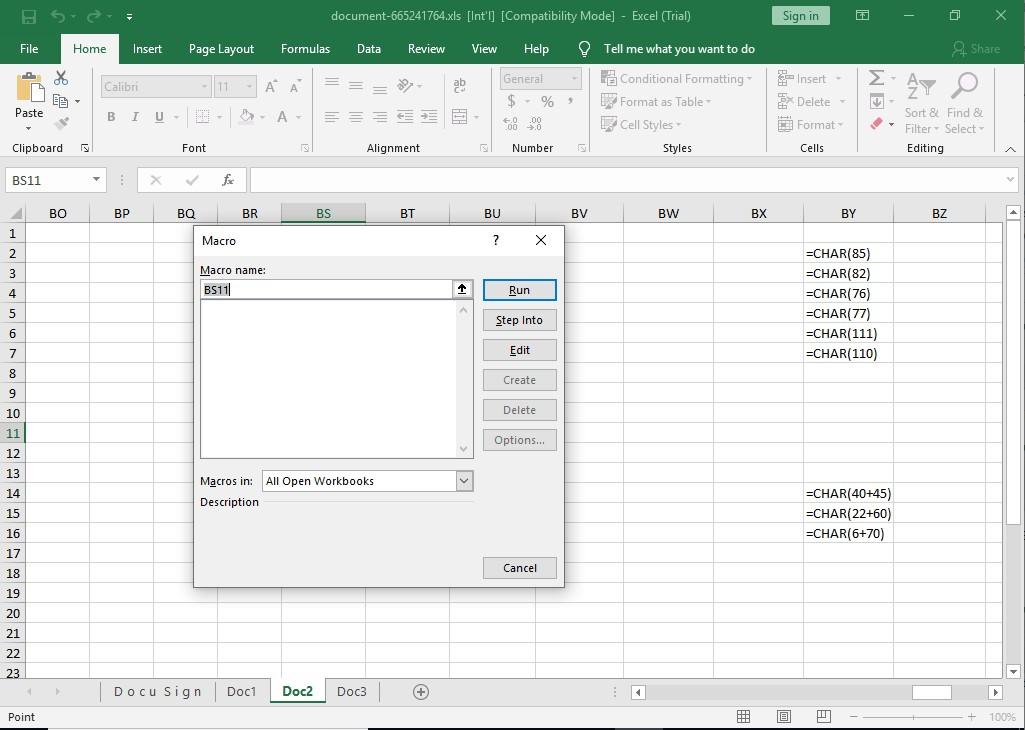Click the dialog Help question mark
1025x730 pixels.
click(496, 240)
